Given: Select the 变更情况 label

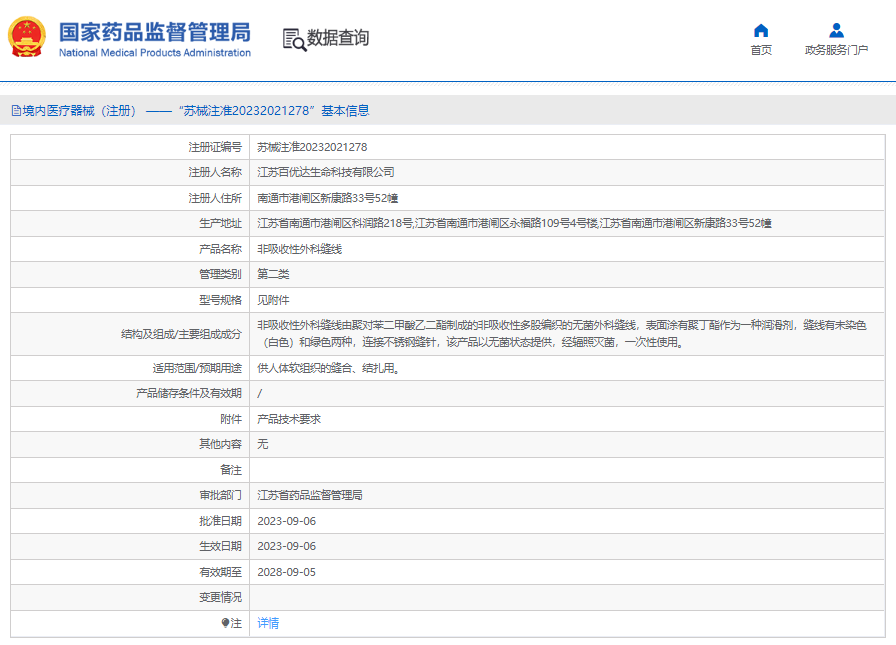Looking at the screenshot, I should pos(220,598).
